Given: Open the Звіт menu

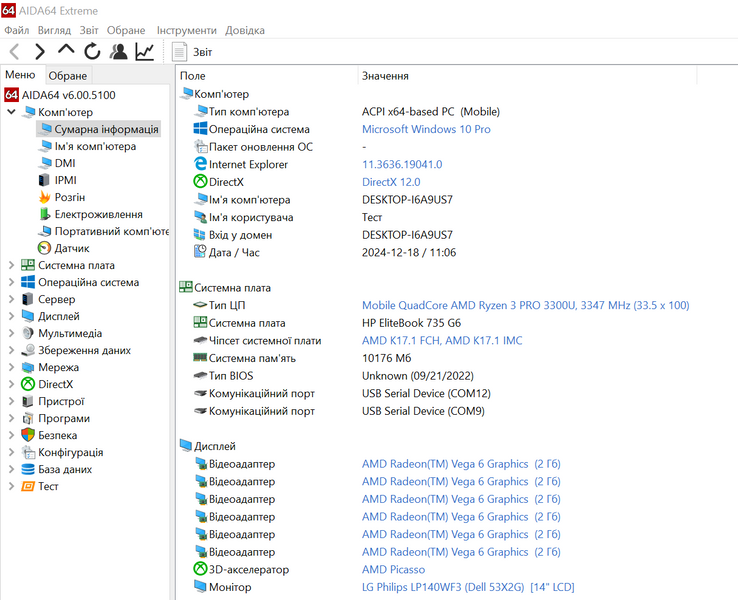Looking at the screenshot, I should coord(89,30).
